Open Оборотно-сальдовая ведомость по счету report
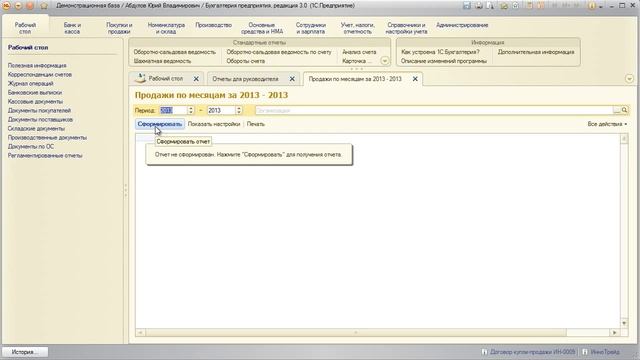The width and height of the screenshot is (640, 360). coord(279,52)
